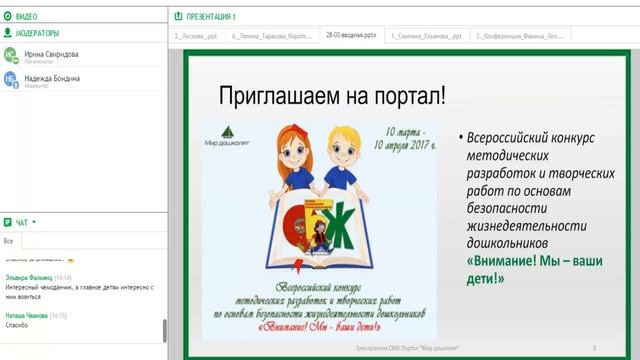Select the 28-03-вводная.pptx tab
Image resolution: width=640 pixels, height=360 pixels.
tap(351, 35)
